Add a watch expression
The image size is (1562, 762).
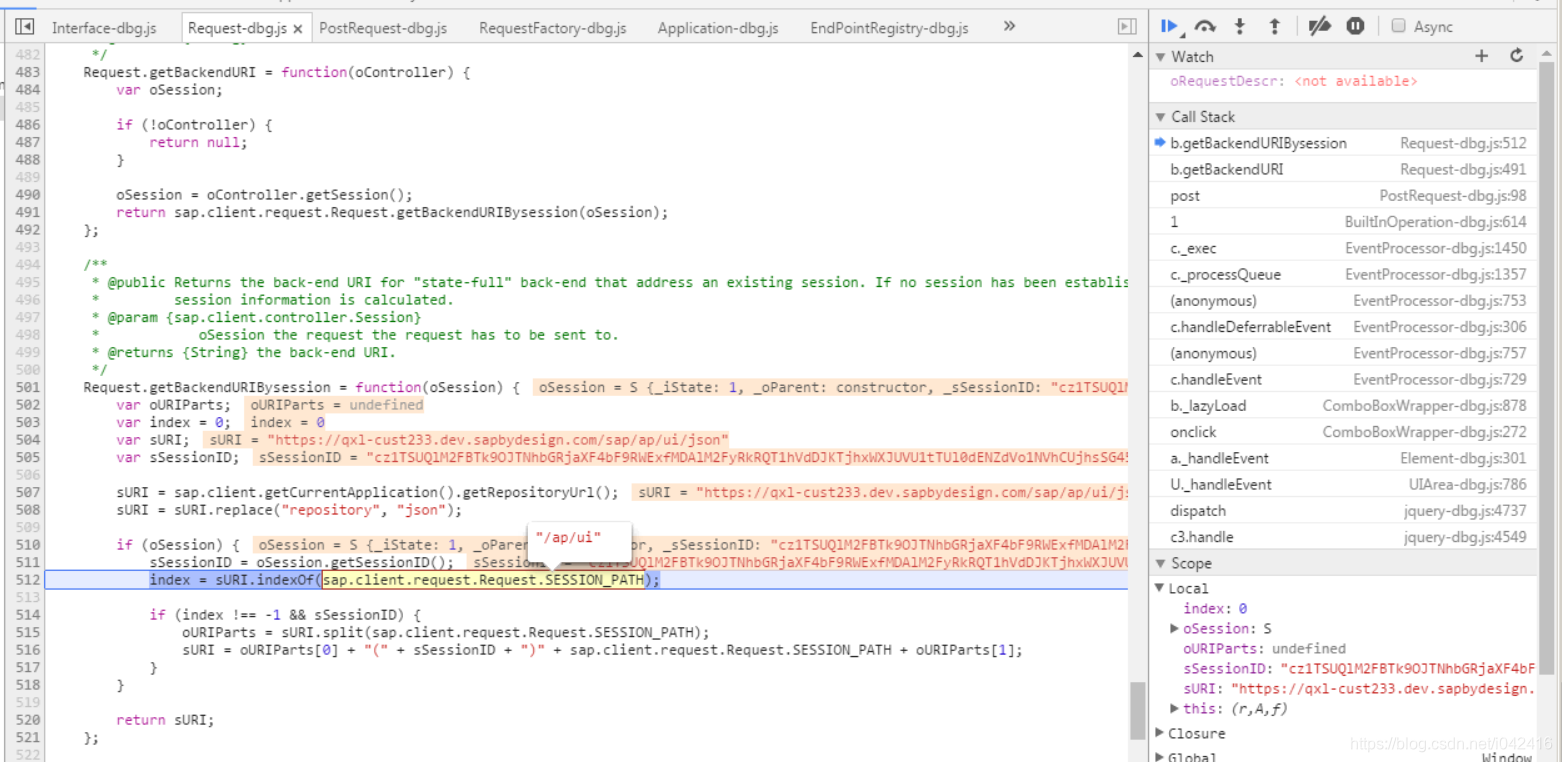click(x=1482, y=56)
